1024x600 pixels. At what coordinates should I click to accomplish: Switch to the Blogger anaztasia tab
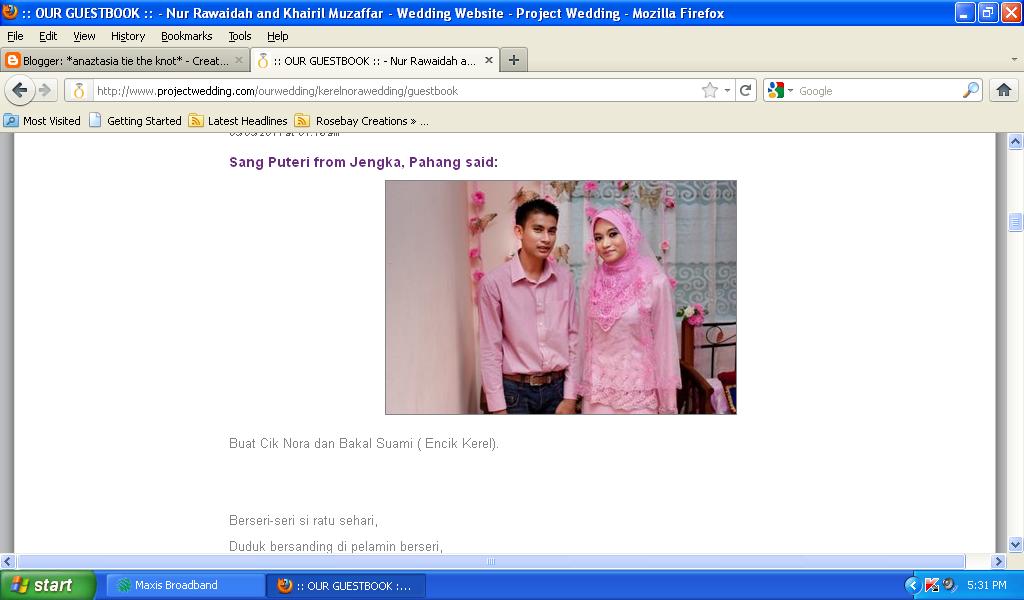(x=120, y=59)
